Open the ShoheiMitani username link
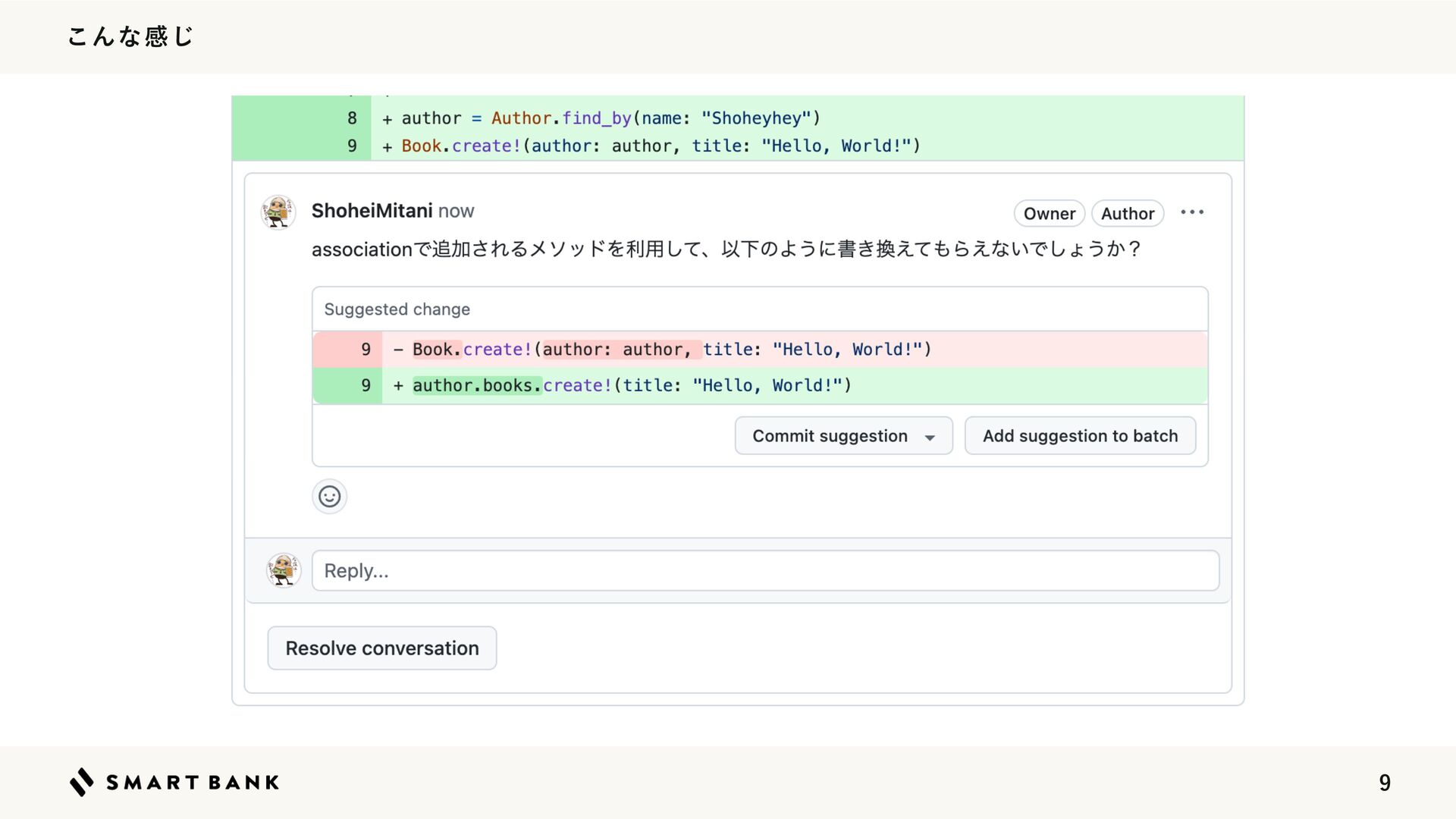1456x819 pixels. [372, 211]
